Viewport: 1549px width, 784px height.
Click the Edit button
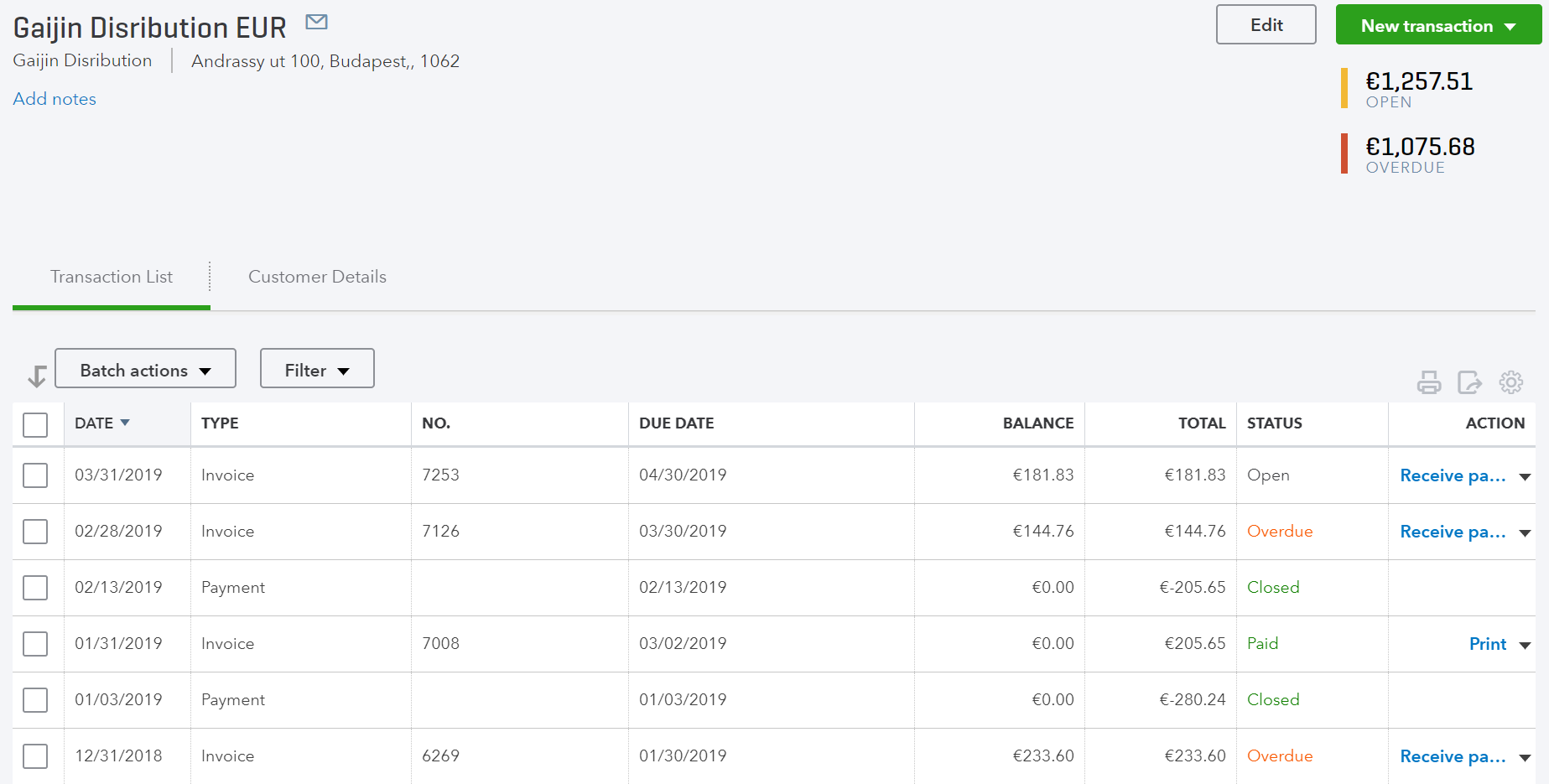tap(1266, 24)
